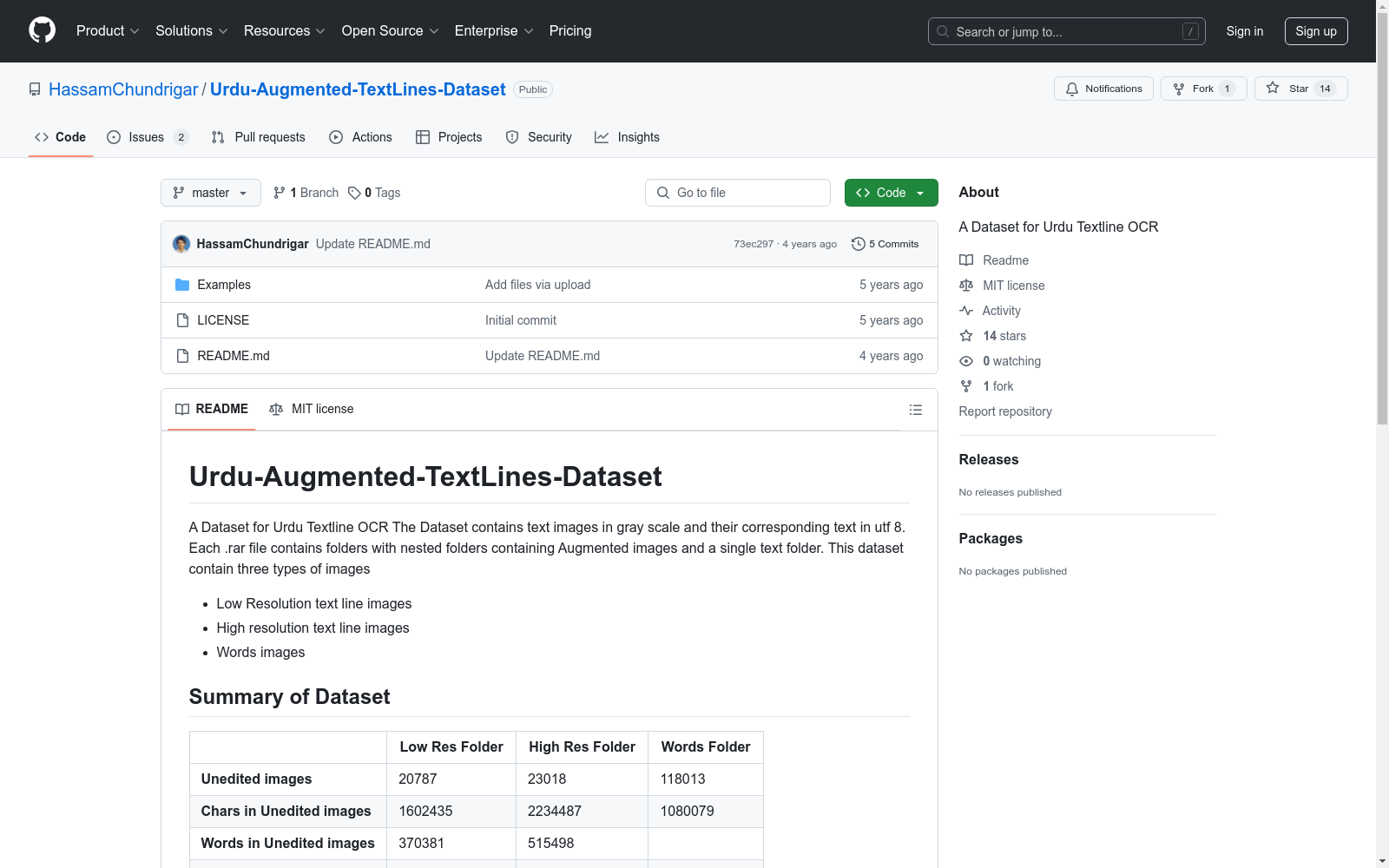Expand the Solutions menu
This screenshot has height=868, width=1389.
point(192,31)
